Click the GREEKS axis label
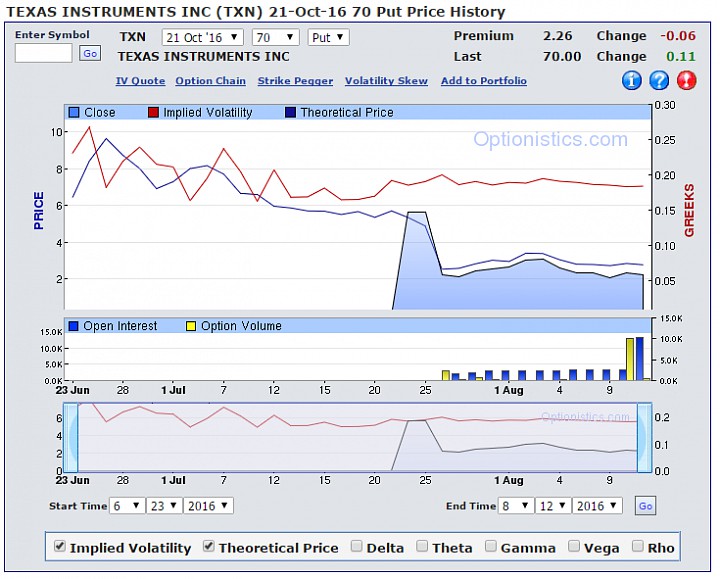This screenshot has width=720, height=579. coord(689,211)
